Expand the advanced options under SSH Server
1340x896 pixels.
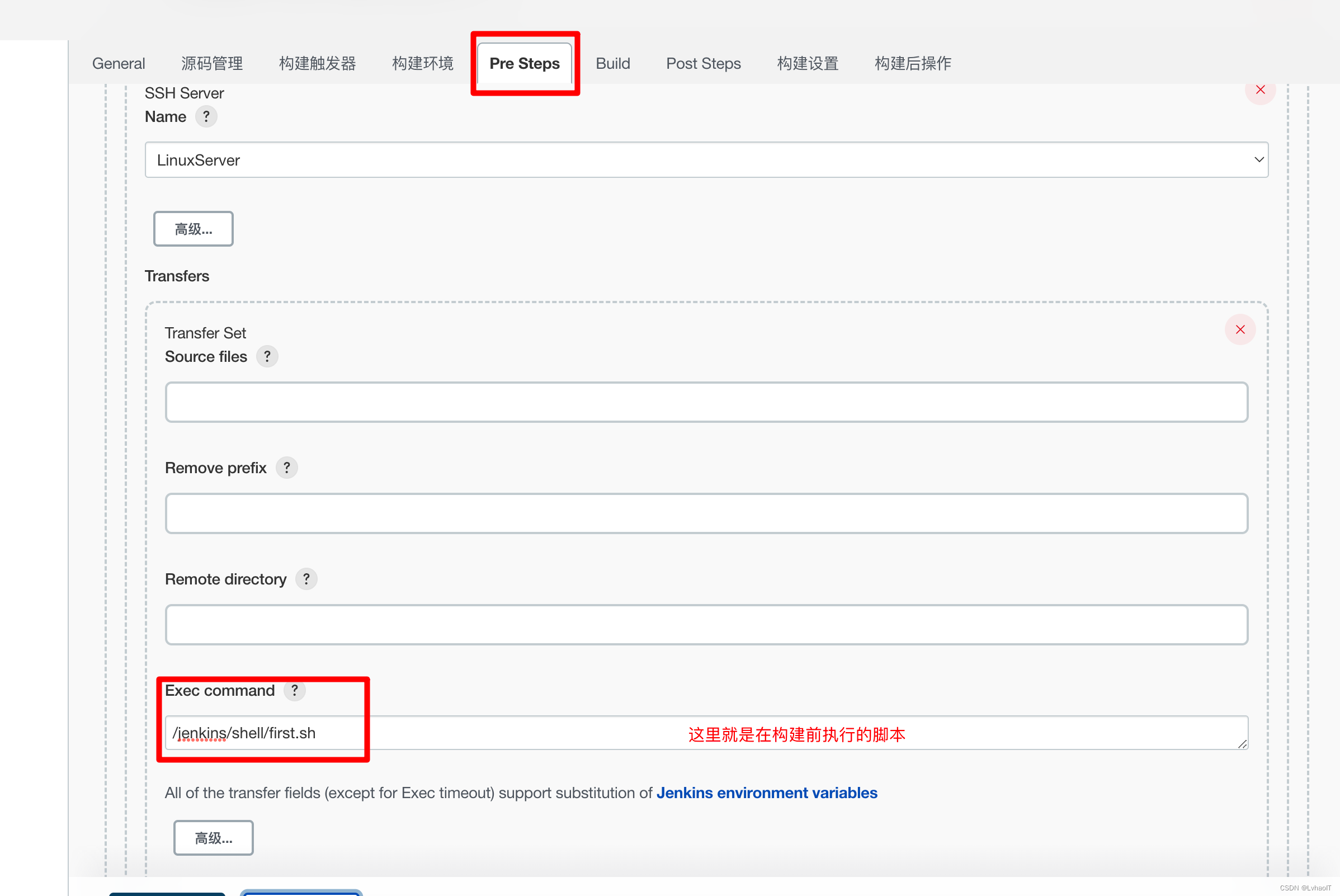point(193,229)
